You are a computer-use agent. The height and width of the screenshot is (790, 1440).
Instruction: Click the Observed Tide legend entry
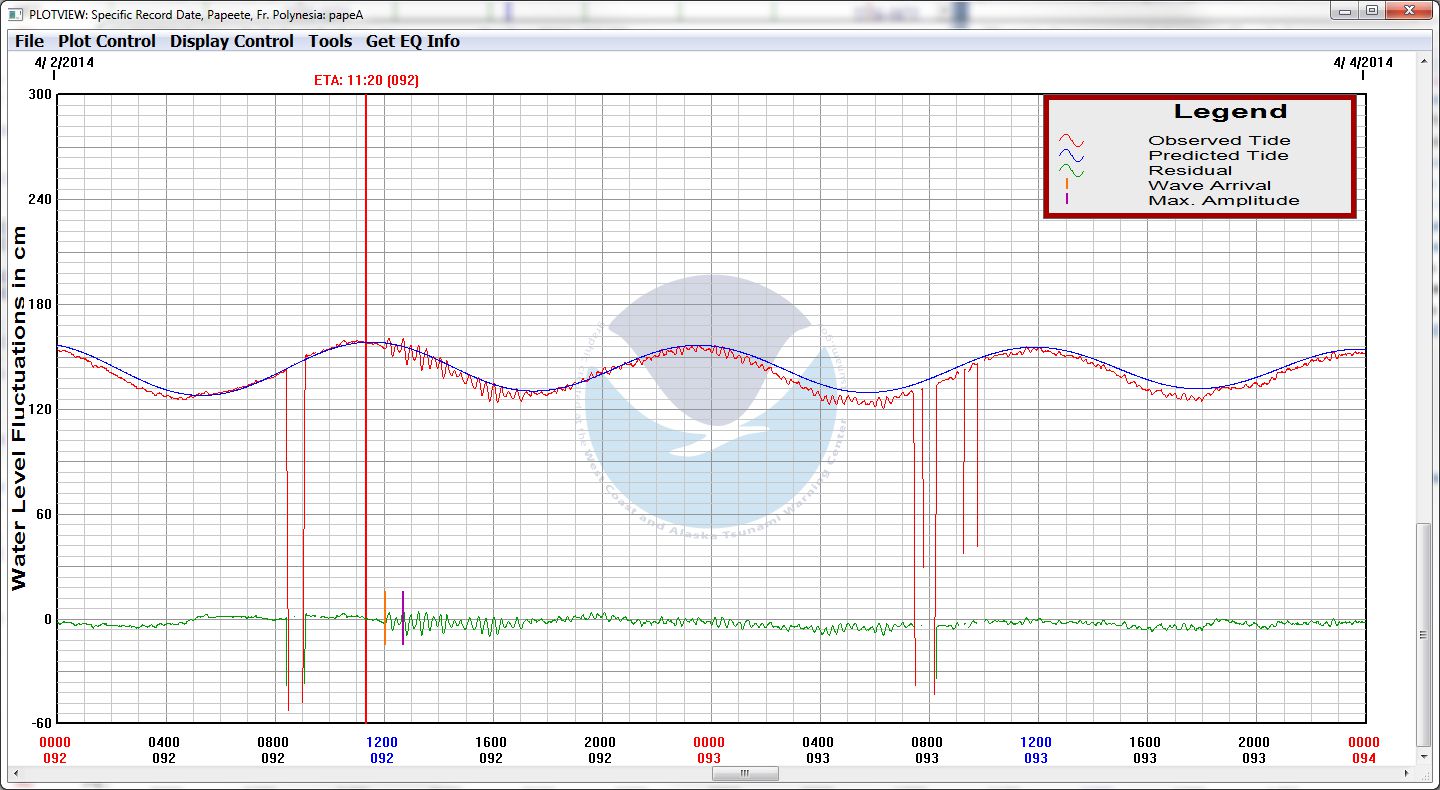coord(1219,141)
